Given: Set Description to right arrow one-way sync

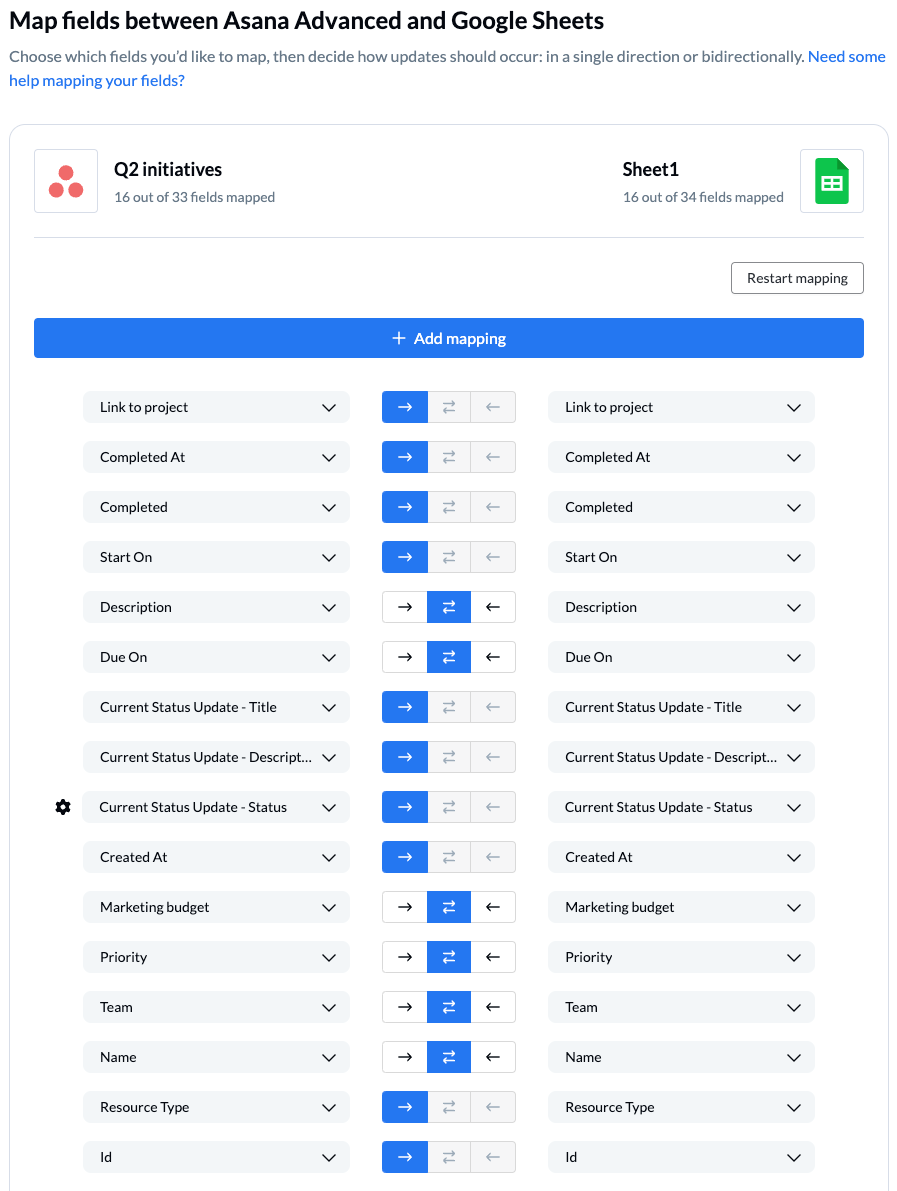Looking at the screenshot, I should click(x=405, y=608).
